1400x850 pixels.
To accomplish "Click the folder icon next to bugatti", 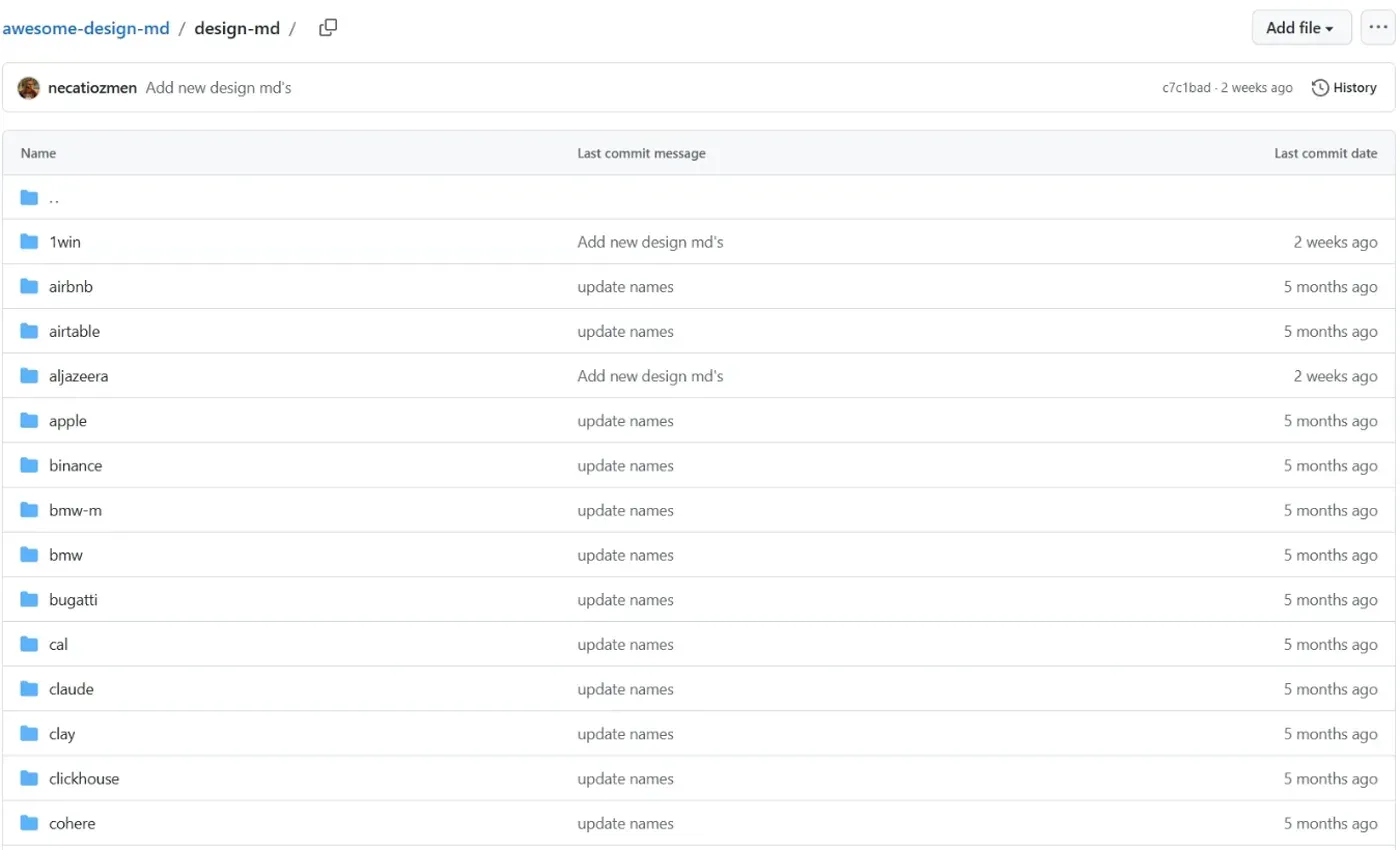I will 29,600.
